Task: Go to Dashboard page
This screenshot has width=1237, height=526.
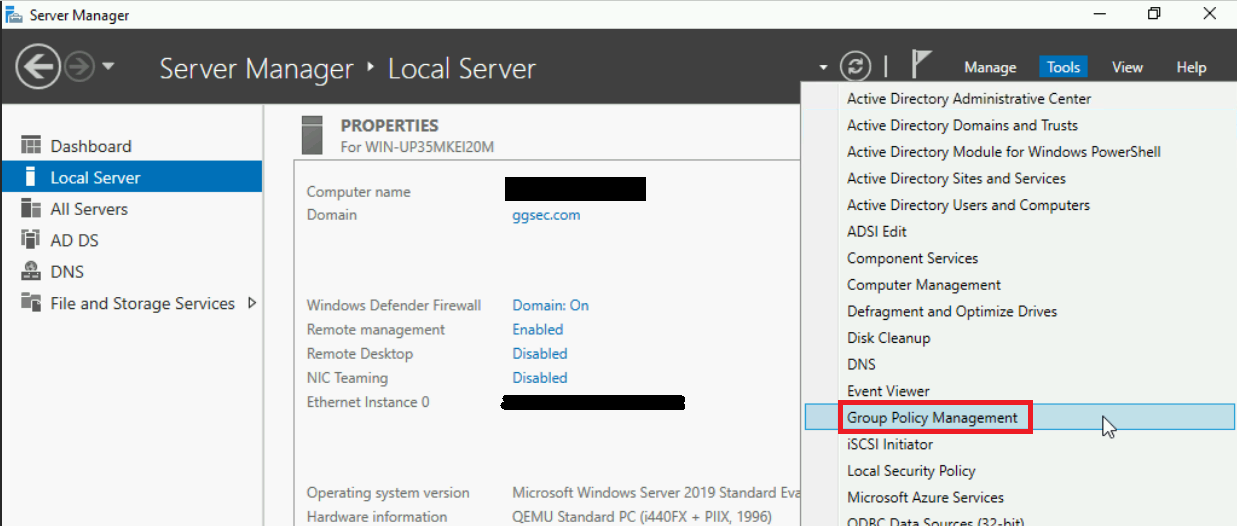Action: (91, 146)
